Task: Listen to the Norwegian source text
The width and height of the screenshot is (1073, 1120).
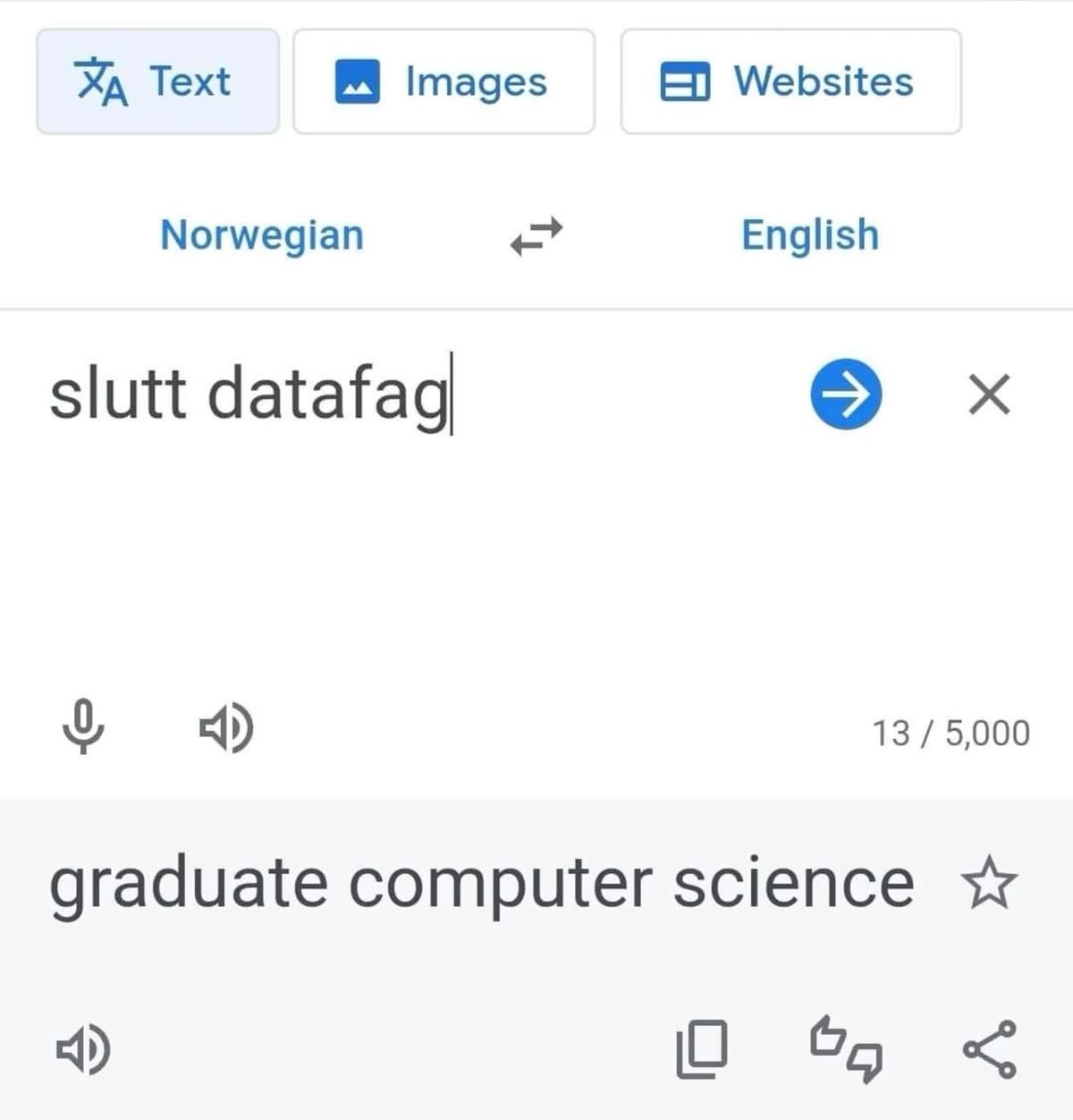Action: click(x=225, y=728)
